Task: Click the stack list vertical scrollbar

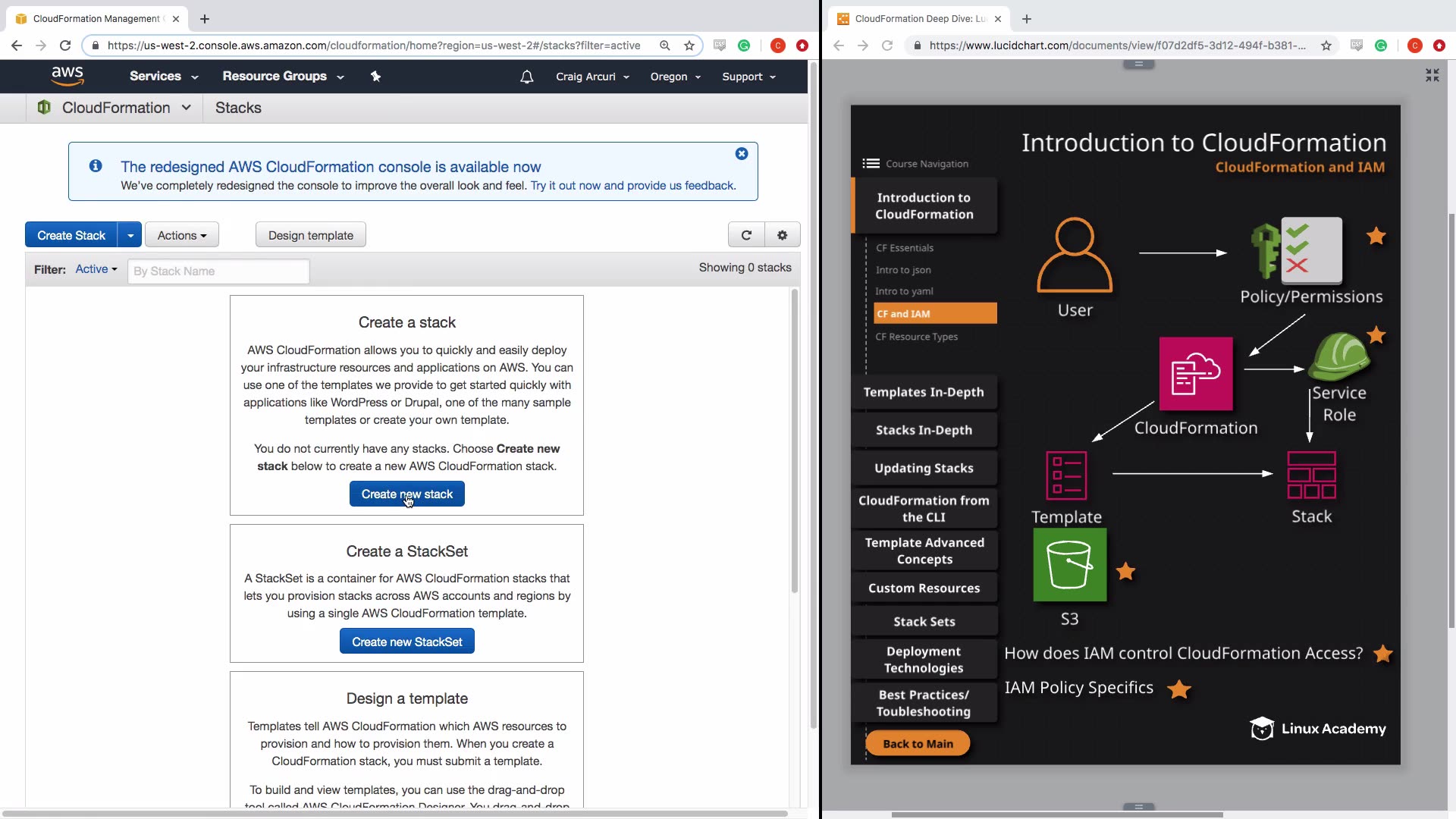Action: point(794,440)
